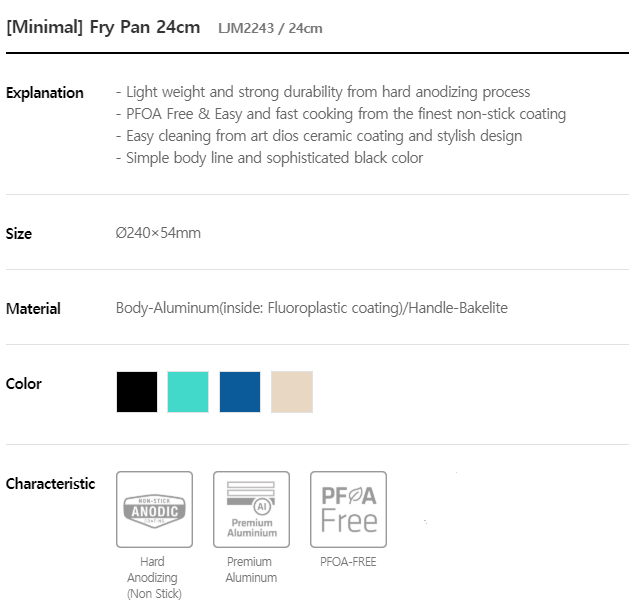The width and height of the screenshot is (629, 614).
Task: Click the Premium Aluminum caption text
Action: click(x=251, y=569)
